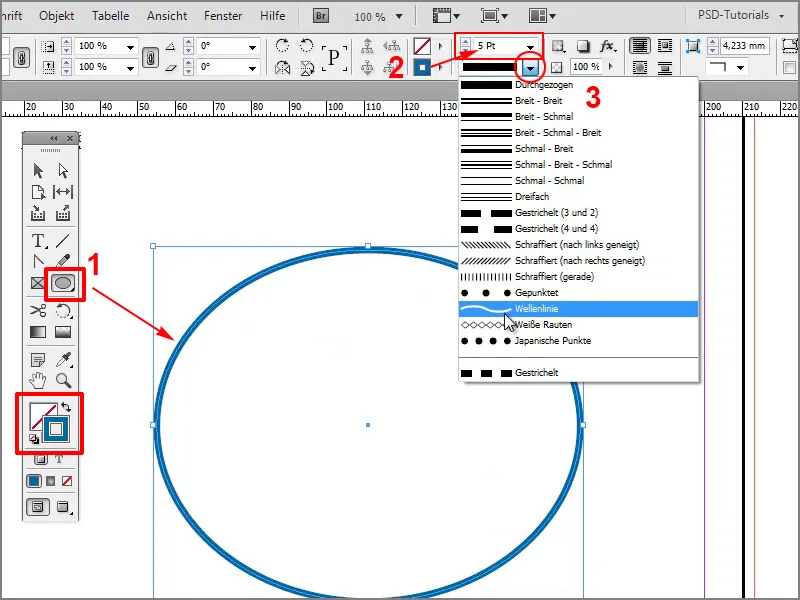
Task: Select the Note tool
Action: pos(38,360)
